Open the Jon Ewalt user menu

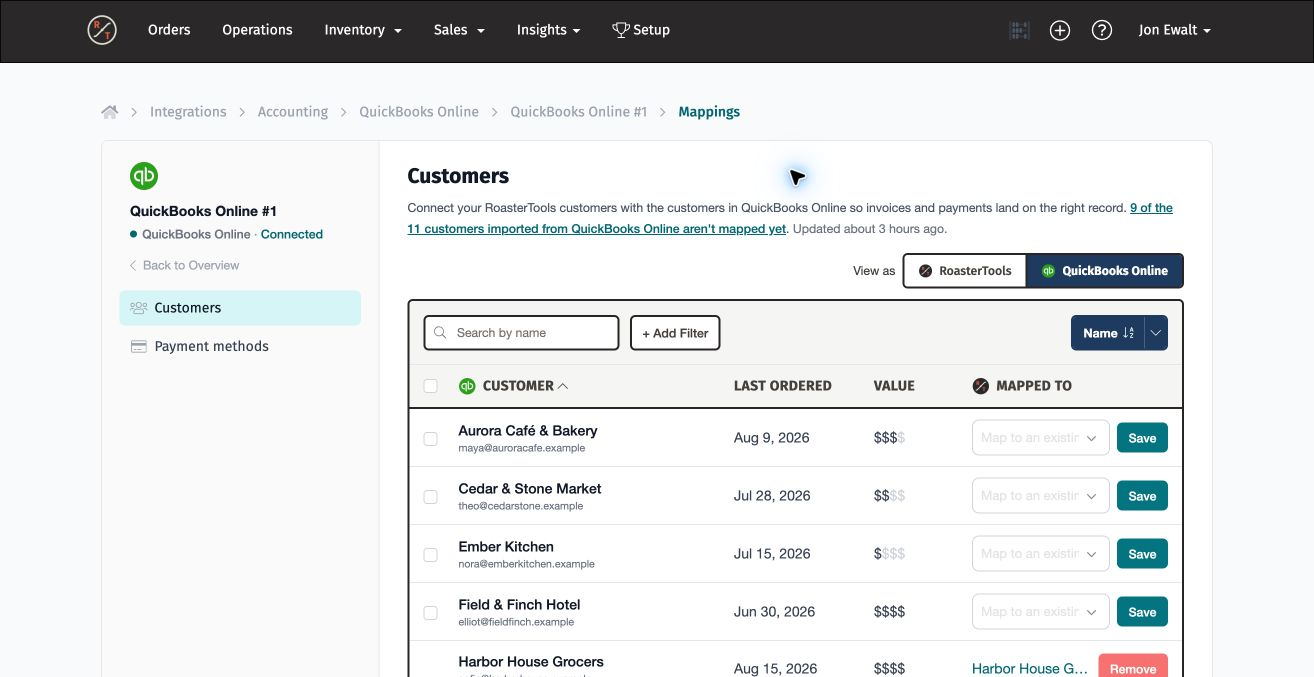tap(1175, 30)
